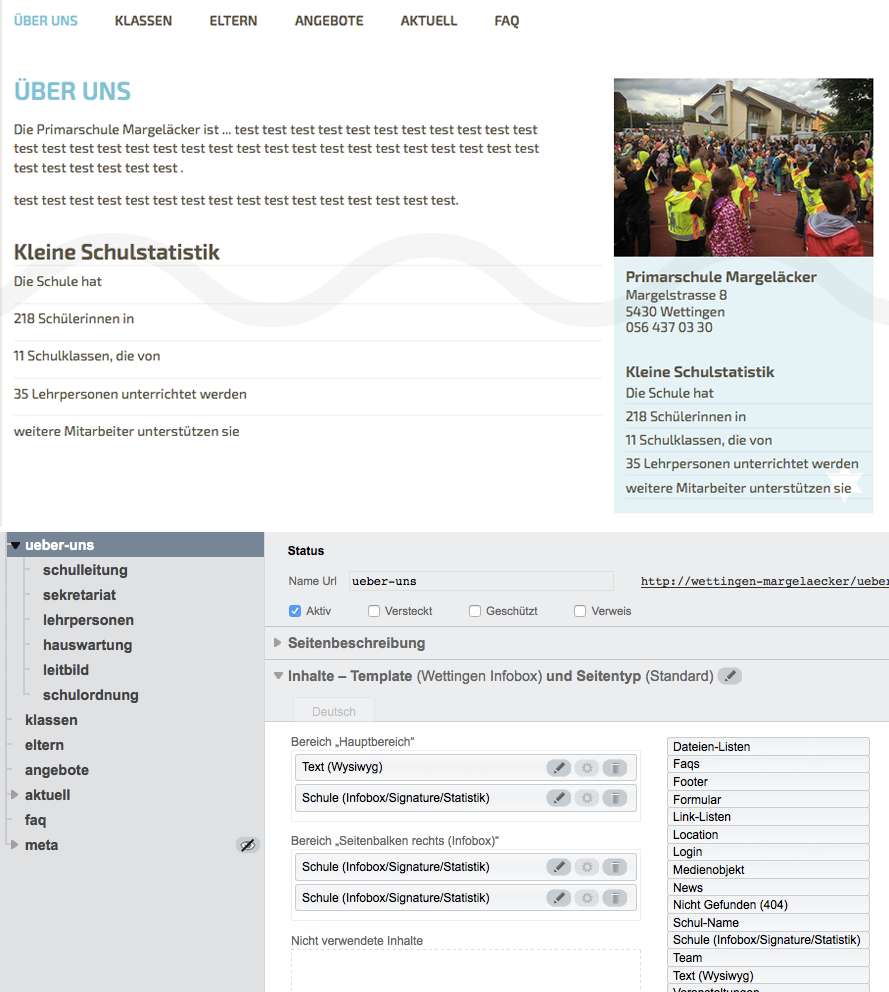Toggle hidden-eye icon on meta page
This screenshot has width=889, height=992.
[247, 845]
